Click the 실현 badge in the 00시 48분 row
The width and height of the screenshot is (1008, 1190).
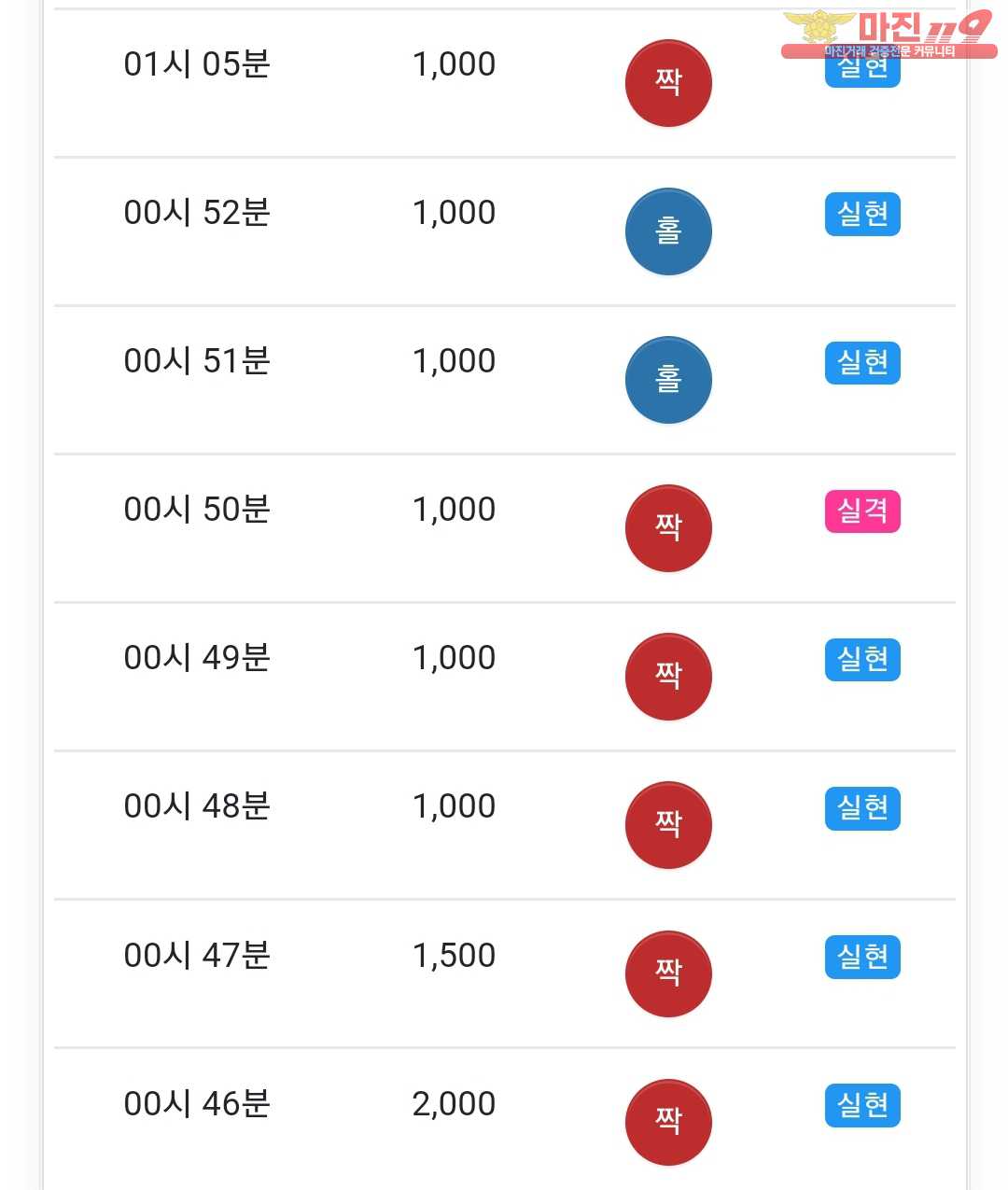862,808
